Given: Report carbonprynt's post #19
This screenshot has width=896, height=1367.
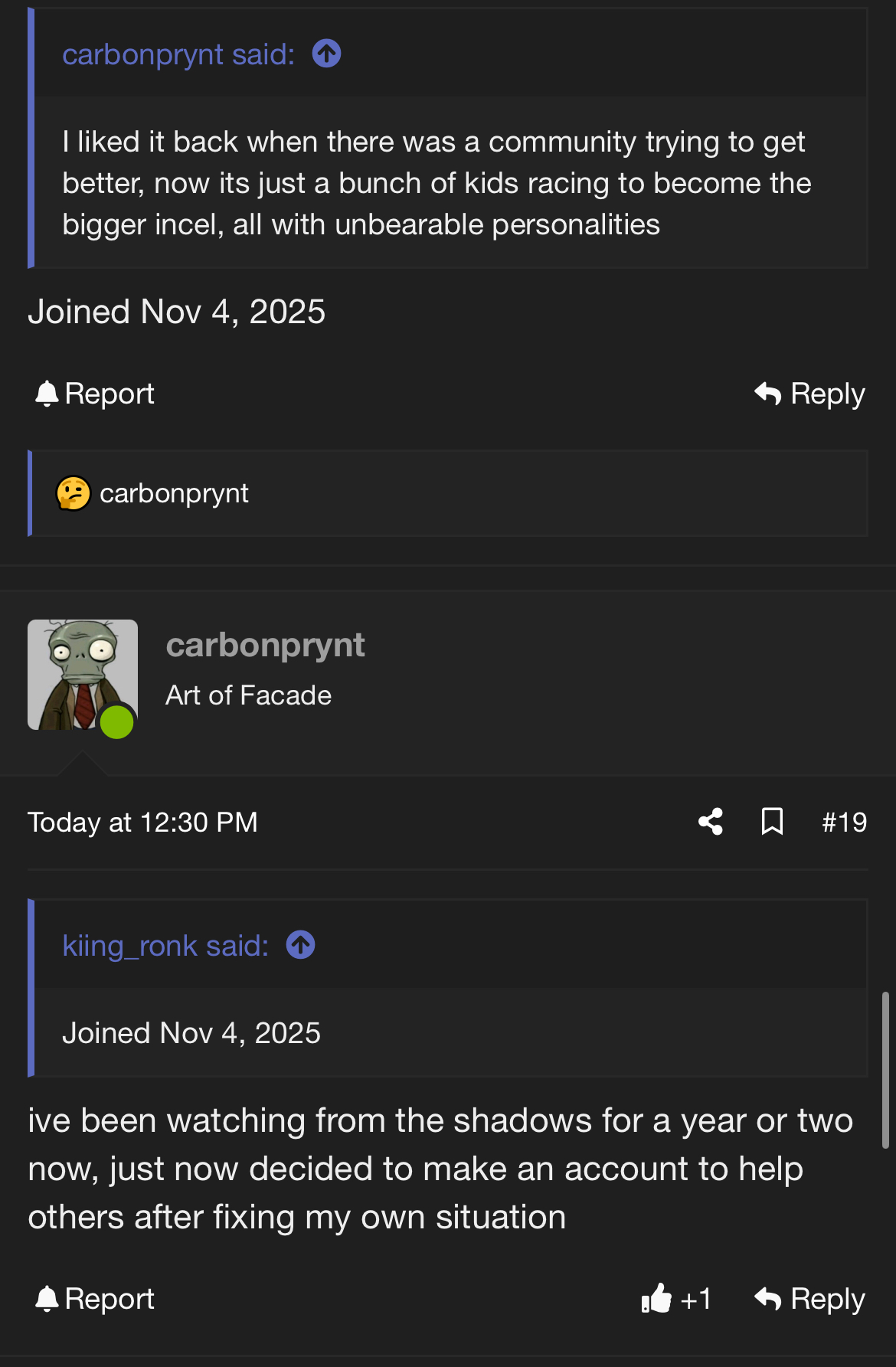Looking at the screenshot, I should [95, 1299].
